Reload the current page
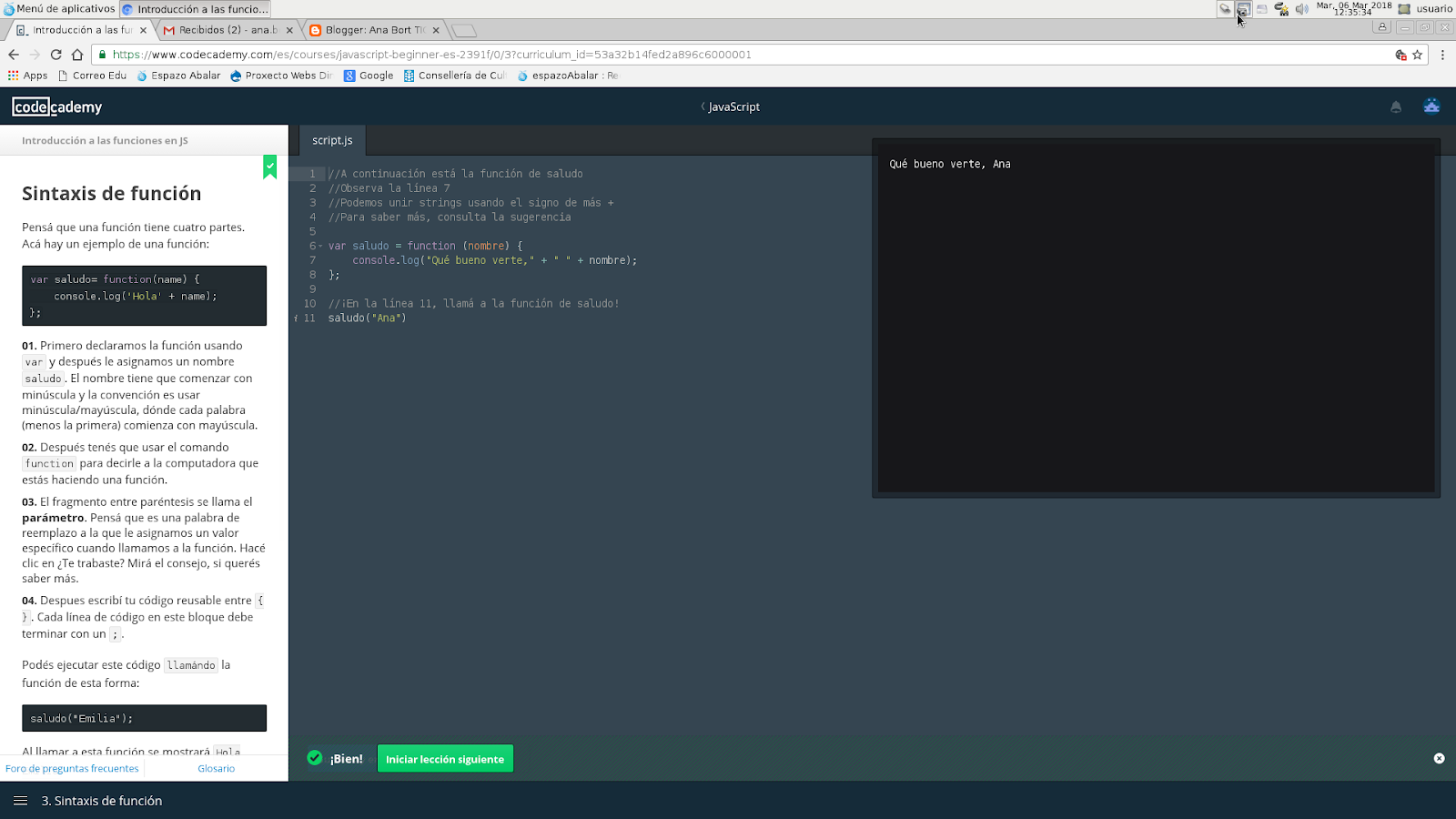Image resolution: width=1456 pixels, height=819 pixels. 56,54
